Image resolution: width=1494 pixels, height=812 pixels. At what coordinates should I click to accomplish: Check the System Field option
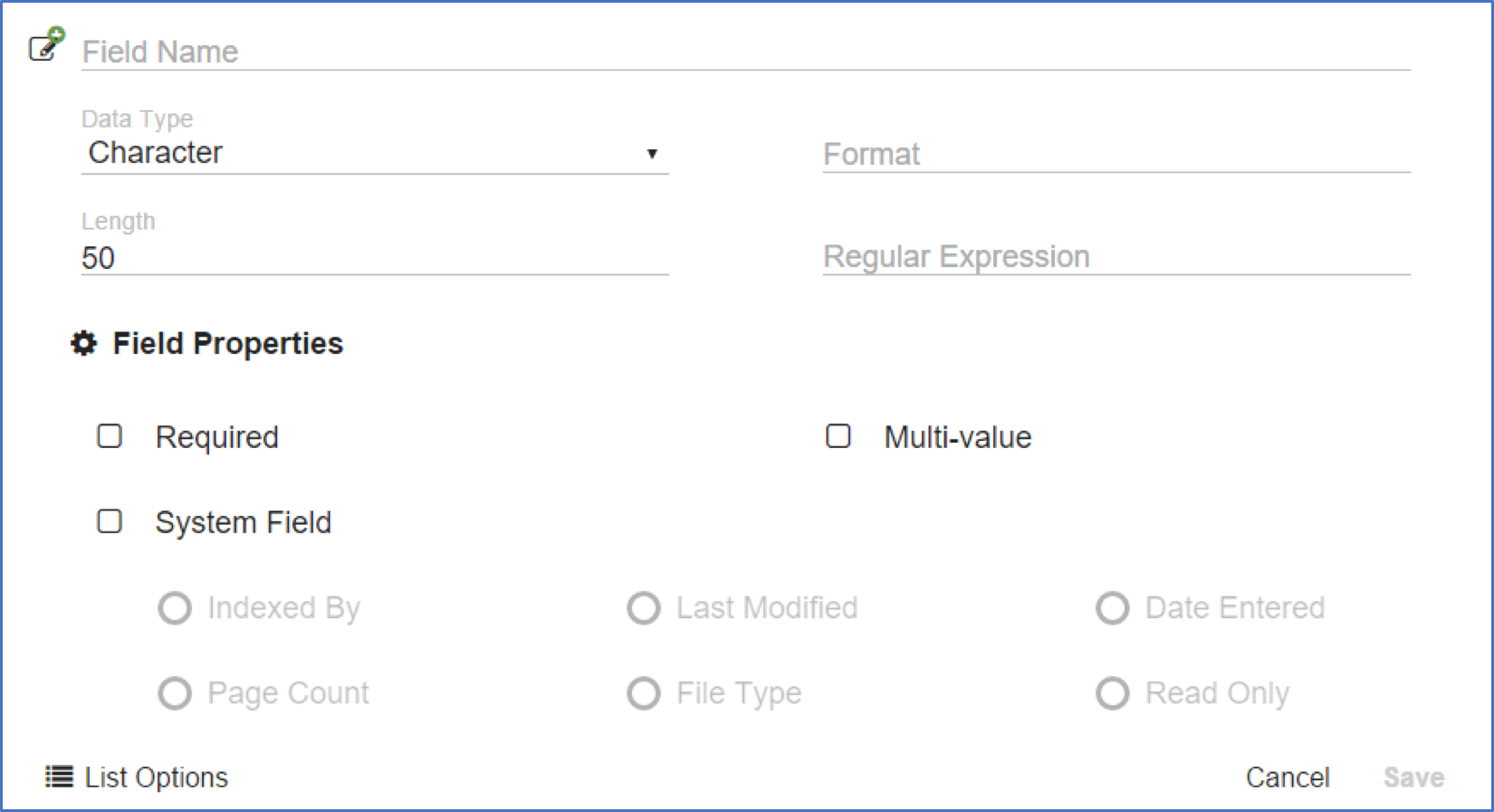pyautogui.click(x=110, y=521)
